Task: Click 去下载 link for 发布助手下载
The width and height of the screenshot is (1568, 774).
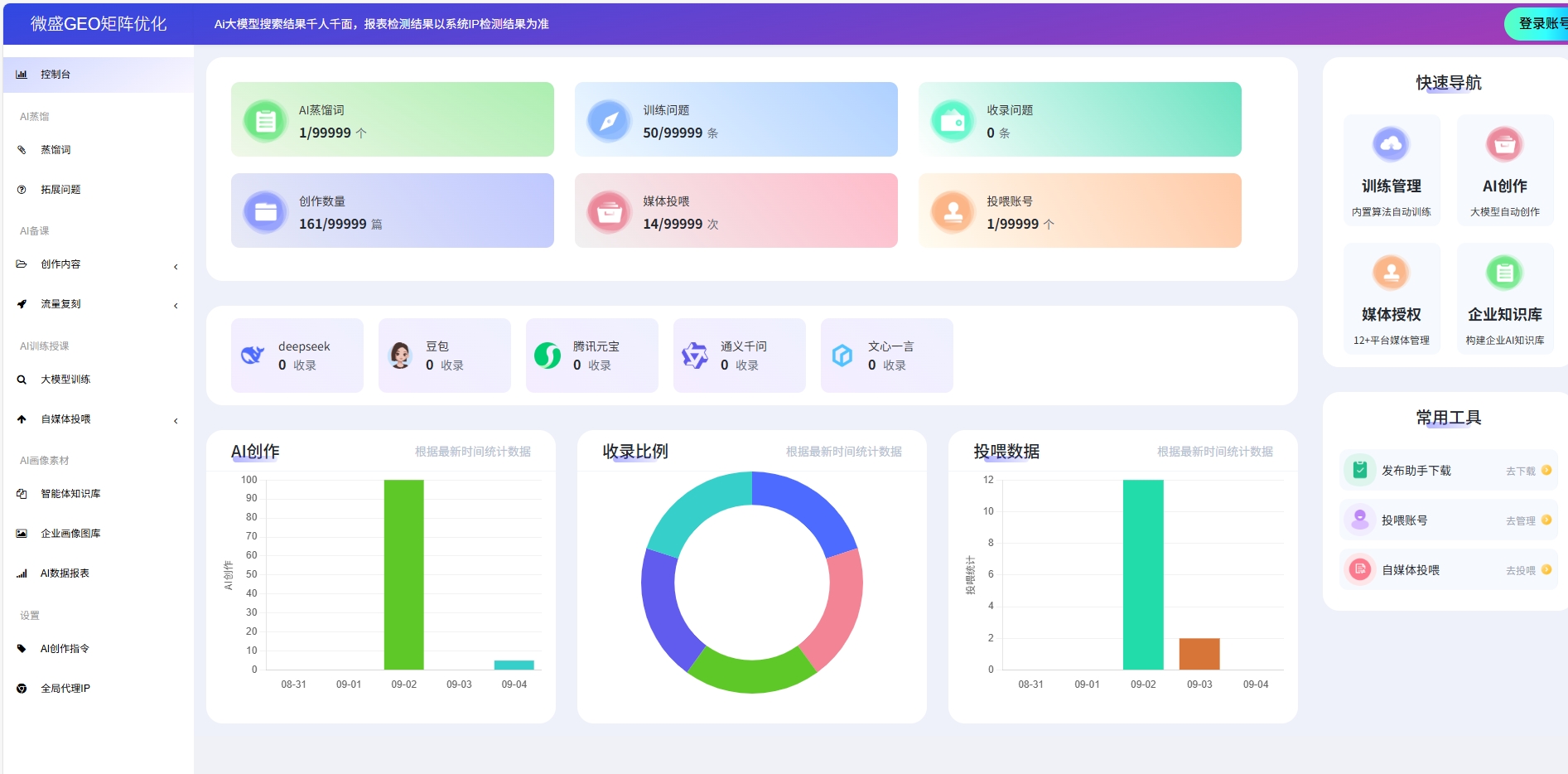Action: [x=1520, y=471]
